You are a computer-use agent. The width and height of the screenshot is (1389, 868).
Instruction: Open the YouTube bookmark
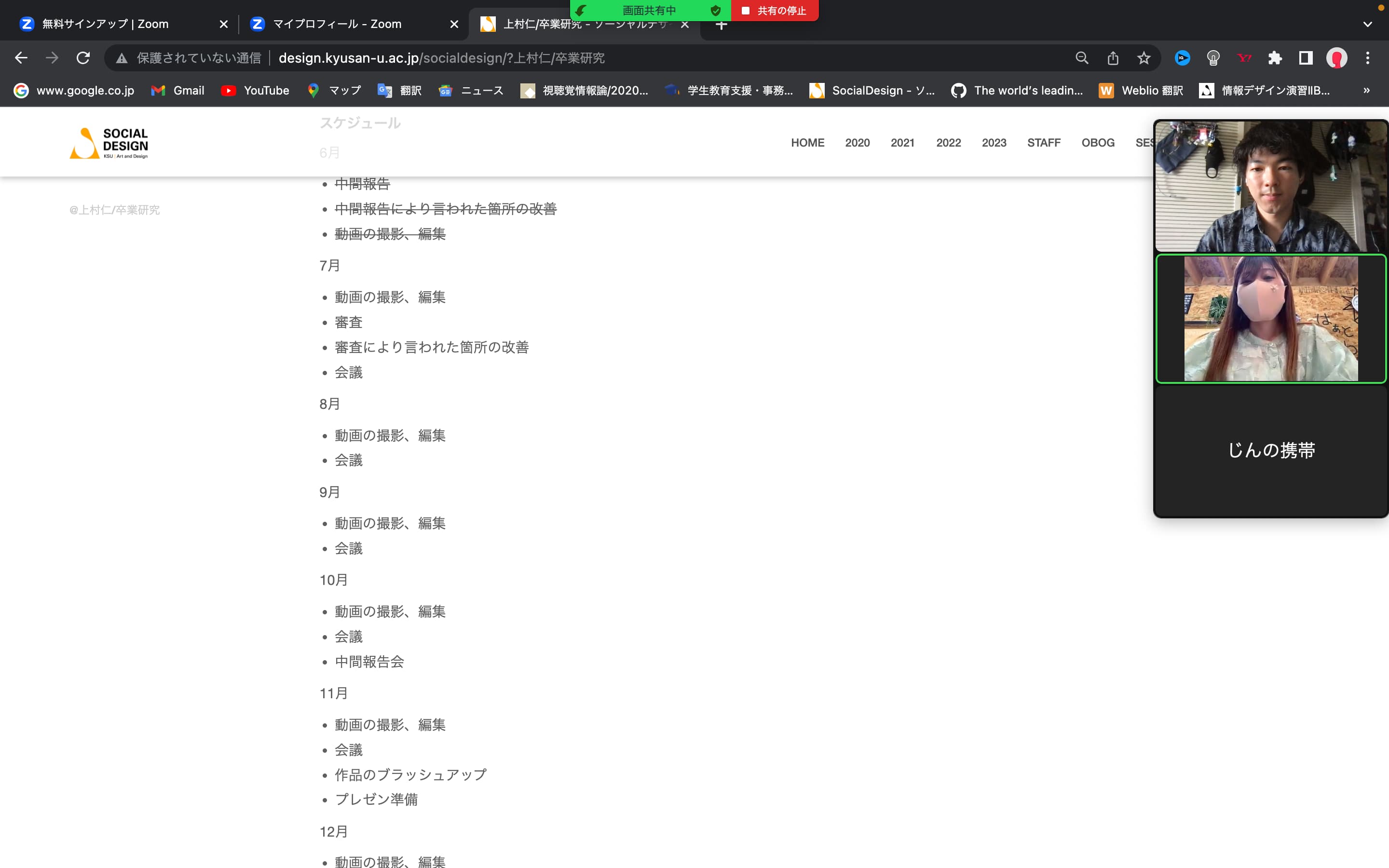click(255, 91)
